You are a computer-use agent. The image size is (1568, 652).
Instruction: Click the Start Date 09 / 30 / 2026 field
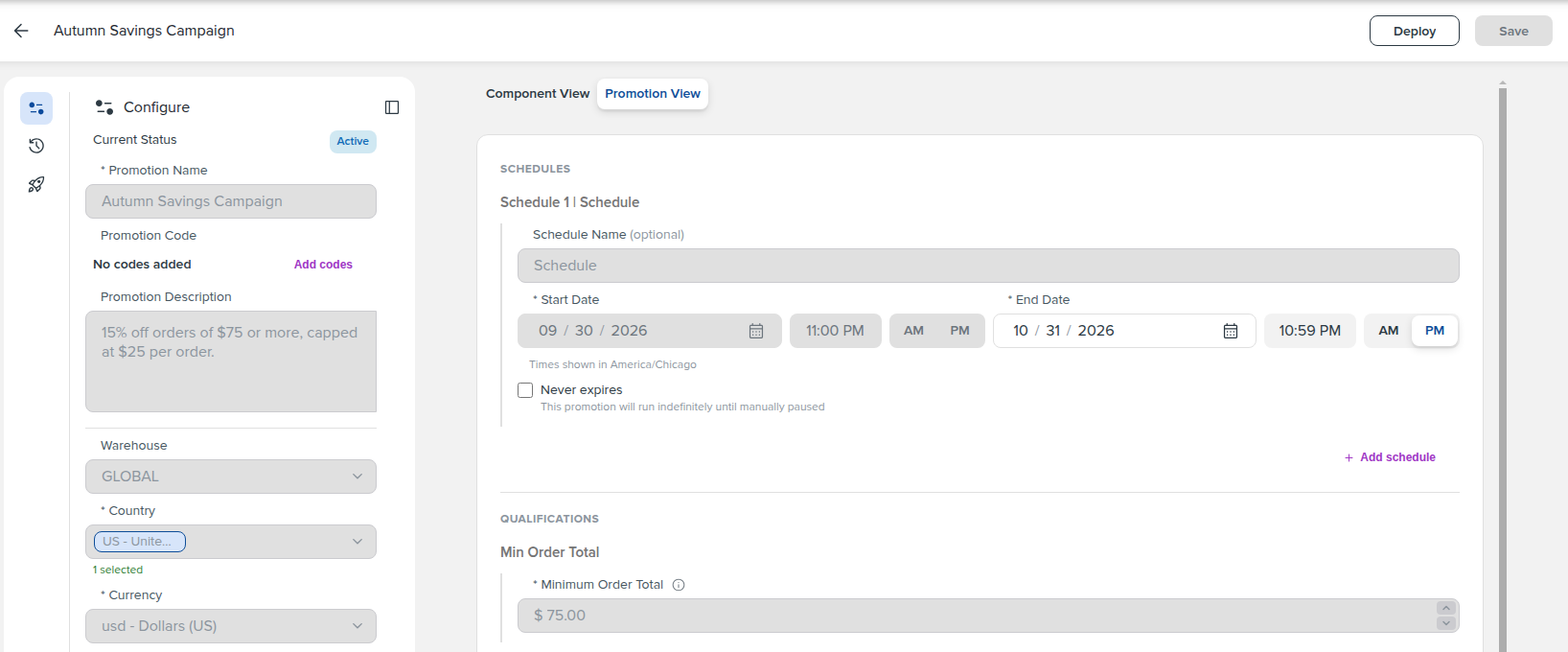coord(650,331)
